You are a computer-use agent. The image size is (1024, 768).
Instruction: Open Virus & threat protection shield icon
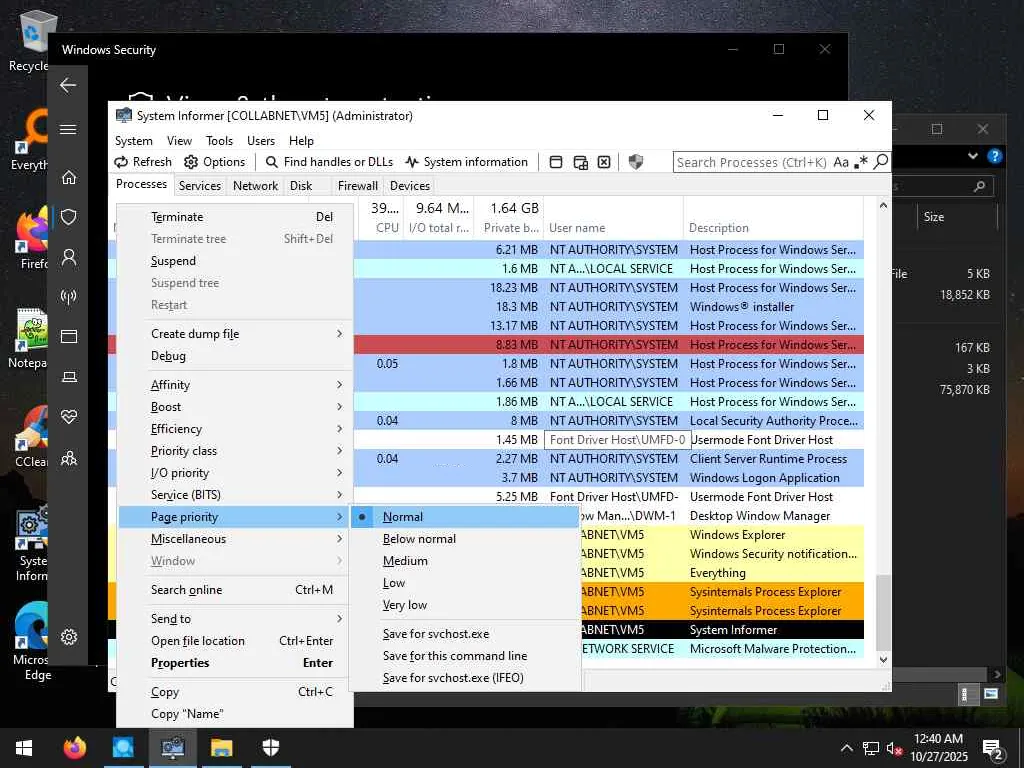[69, 217]
